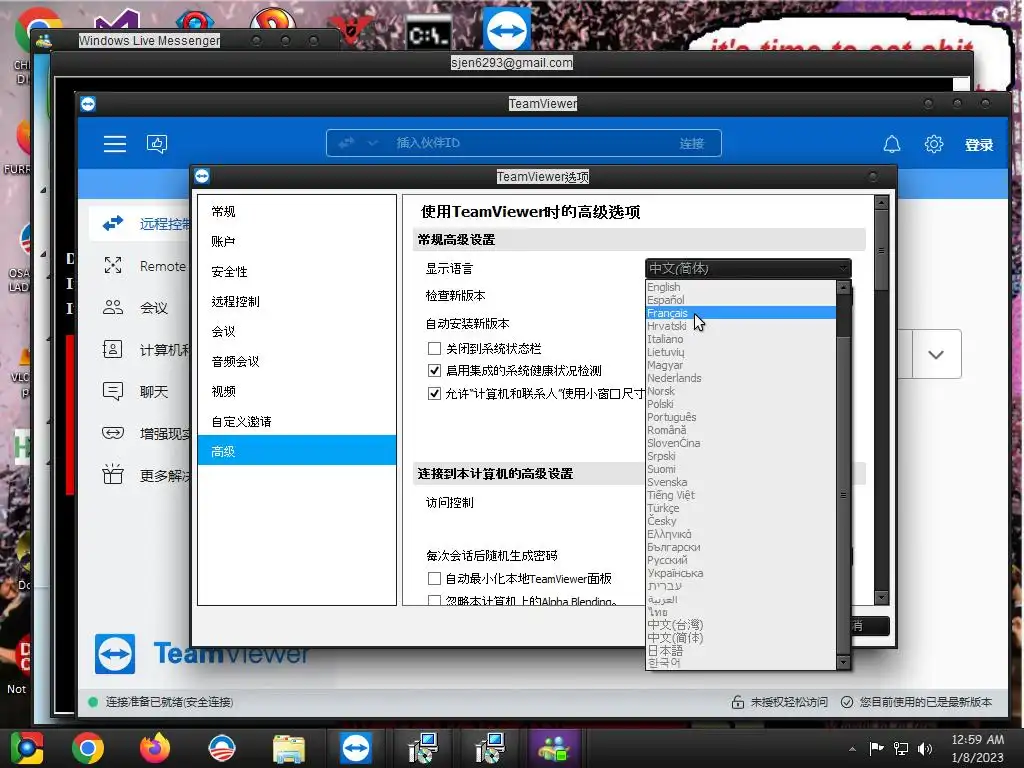The height and width of the screenshot is (768, 1024).
Task: Toggle the 启用集成的系统健康状况检测 checkbox
Action: tap(434, 370)
